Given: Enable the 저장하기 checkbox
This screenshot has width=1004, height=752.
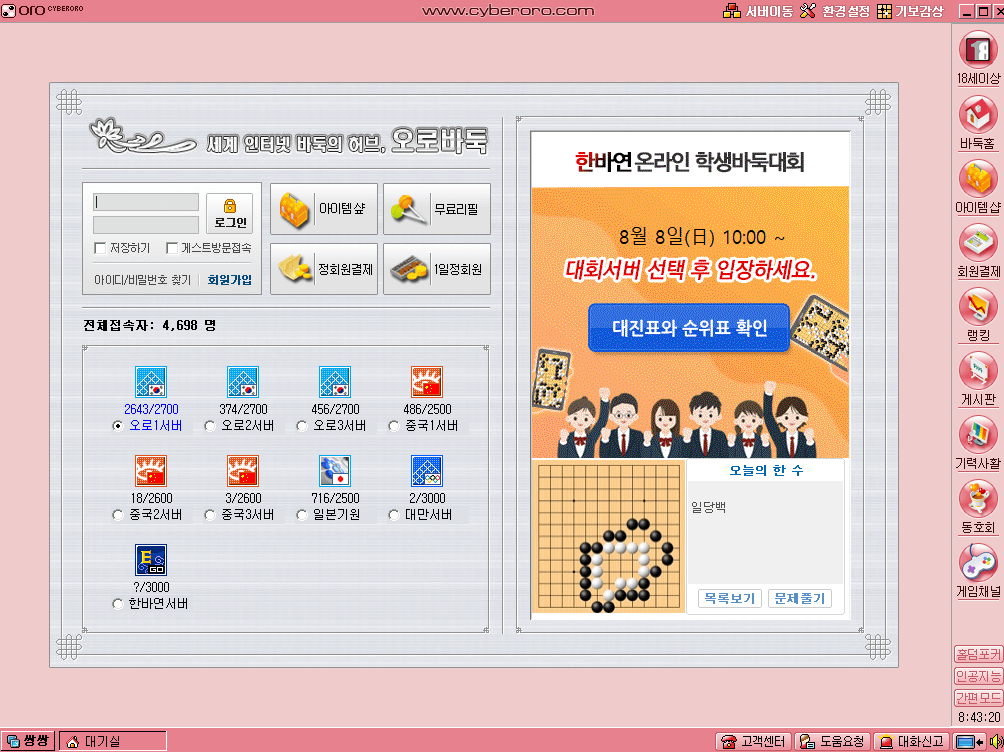Looking at the screenshot, I should point(100,247).
